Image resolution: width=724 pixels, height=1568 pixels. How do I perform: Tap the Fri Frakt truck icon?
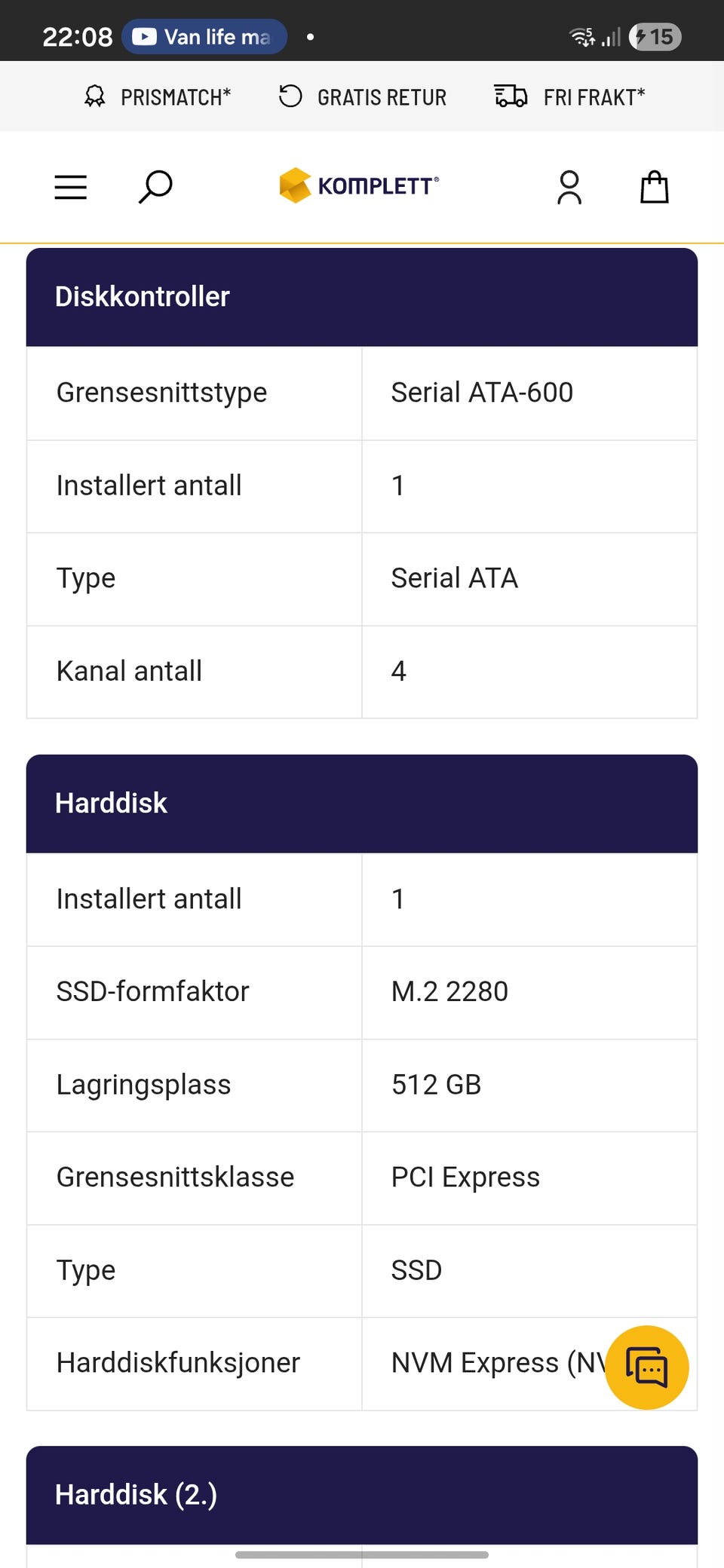point(511,96)
